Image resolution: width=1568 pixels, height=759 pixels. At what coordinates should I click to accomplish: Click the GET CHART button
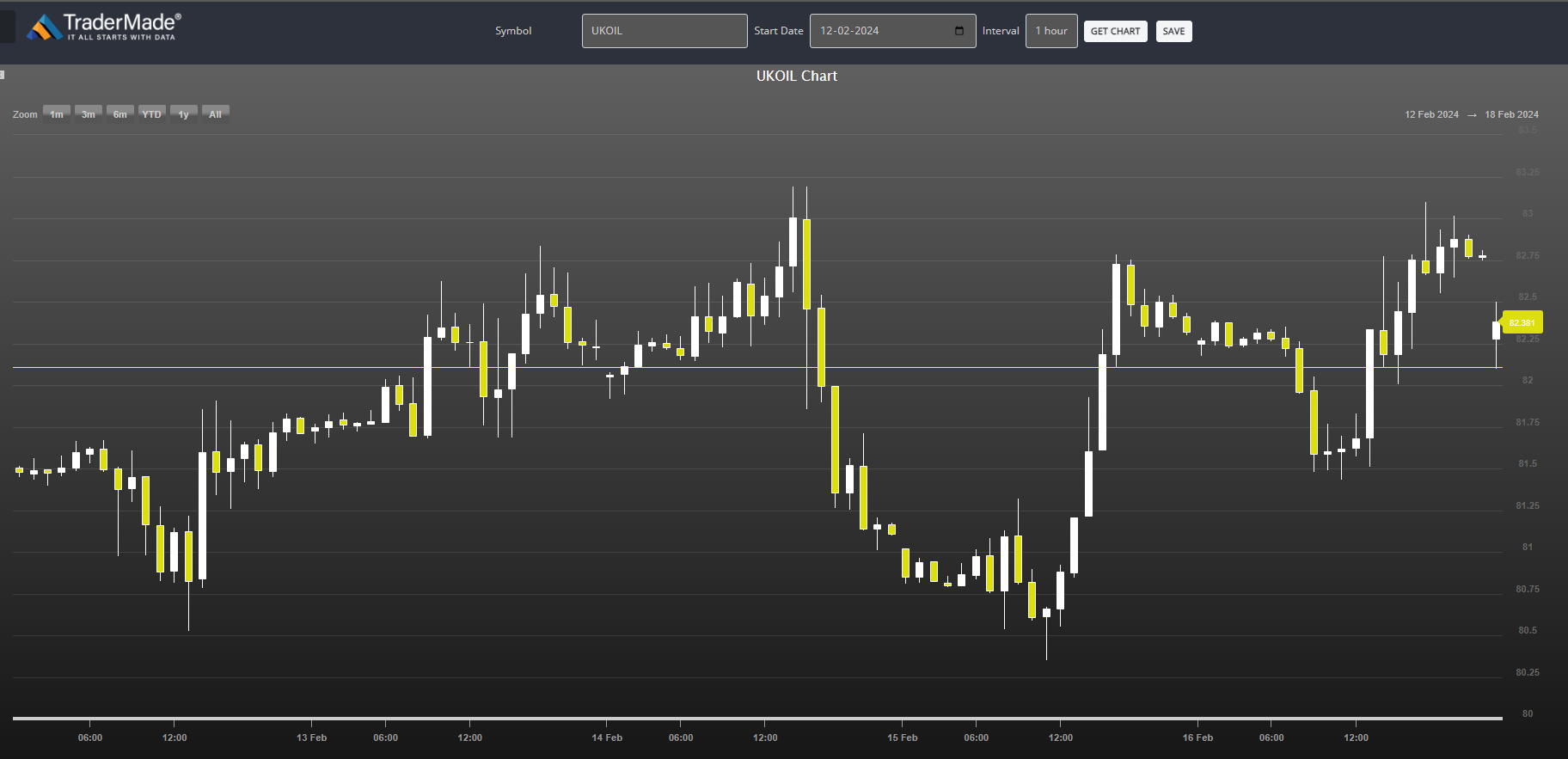1115,32
